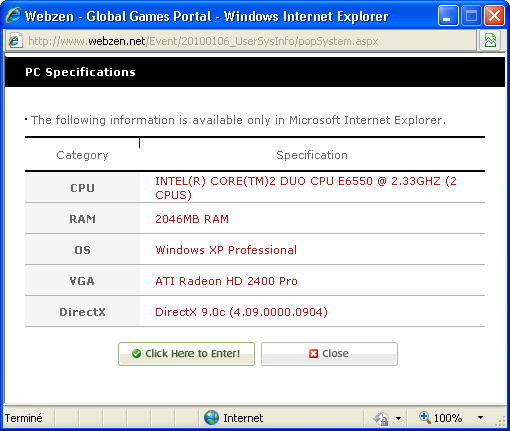Screen dimensions: 510x431
Task: Minimize the Webzen popup window
Action: point(448,16)
